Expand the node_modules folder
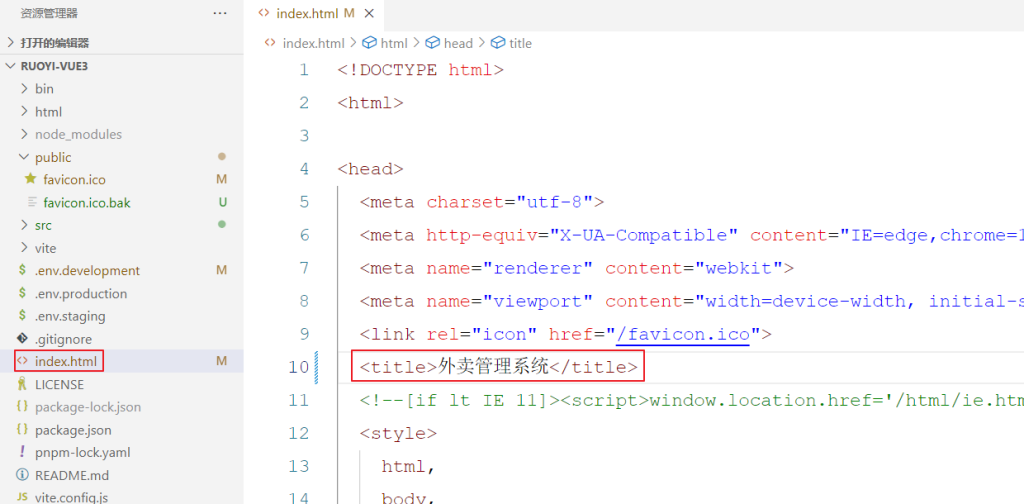Image resolution: width=1024 pixels, height=504 pixels. pyautogui.click(x=78, y=134)
